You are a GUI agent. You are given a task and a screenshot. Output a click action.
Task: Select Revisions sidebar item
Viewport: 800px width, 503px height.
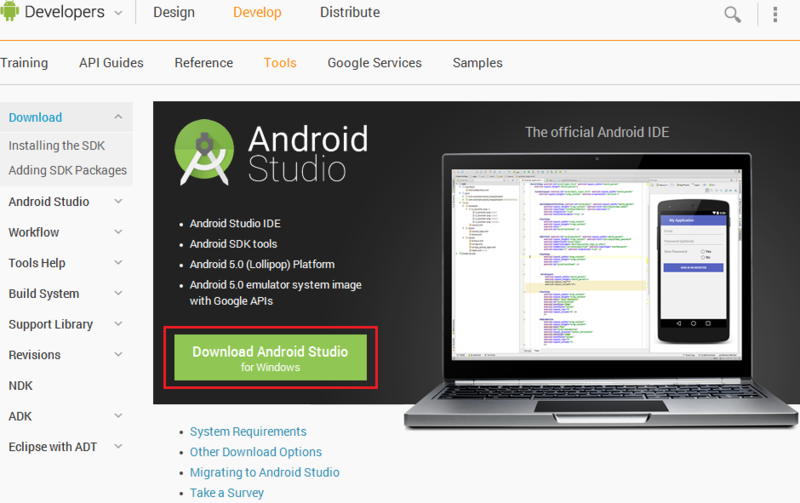34,355
